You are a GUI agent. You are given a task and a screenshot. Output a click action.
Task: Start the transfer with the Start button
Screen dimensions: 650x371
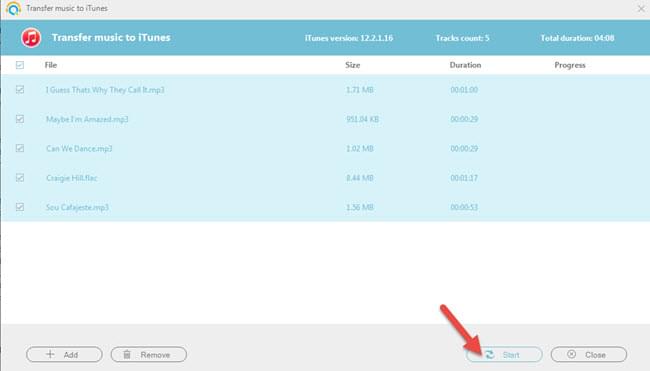(x=504, y=354)
